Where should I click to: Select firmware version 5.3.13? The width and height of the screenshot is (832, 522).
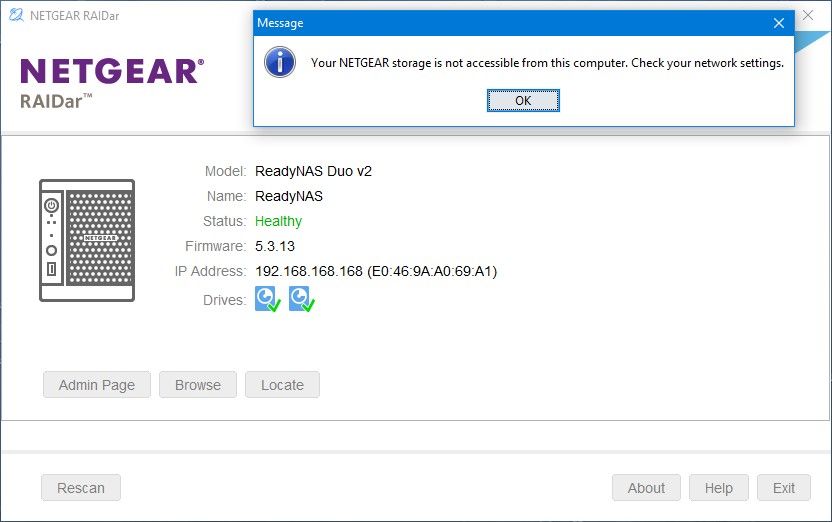coord(275,246)
